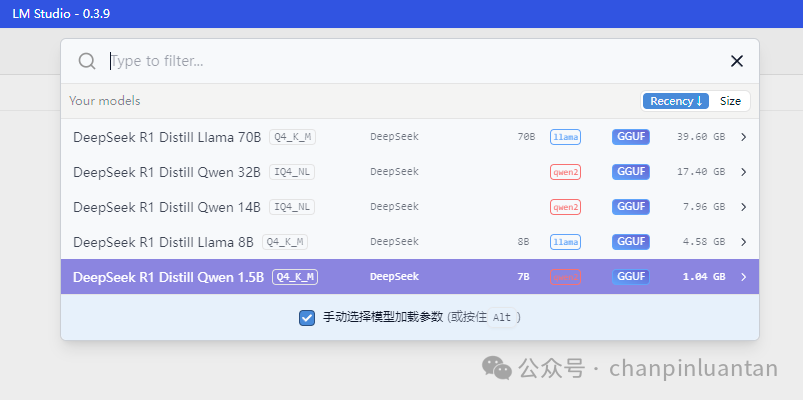This screenshot has width=803, height=400.
Task: Click DeepSeek publisher on the Llama 70B row
Action: tap(394, 137)
